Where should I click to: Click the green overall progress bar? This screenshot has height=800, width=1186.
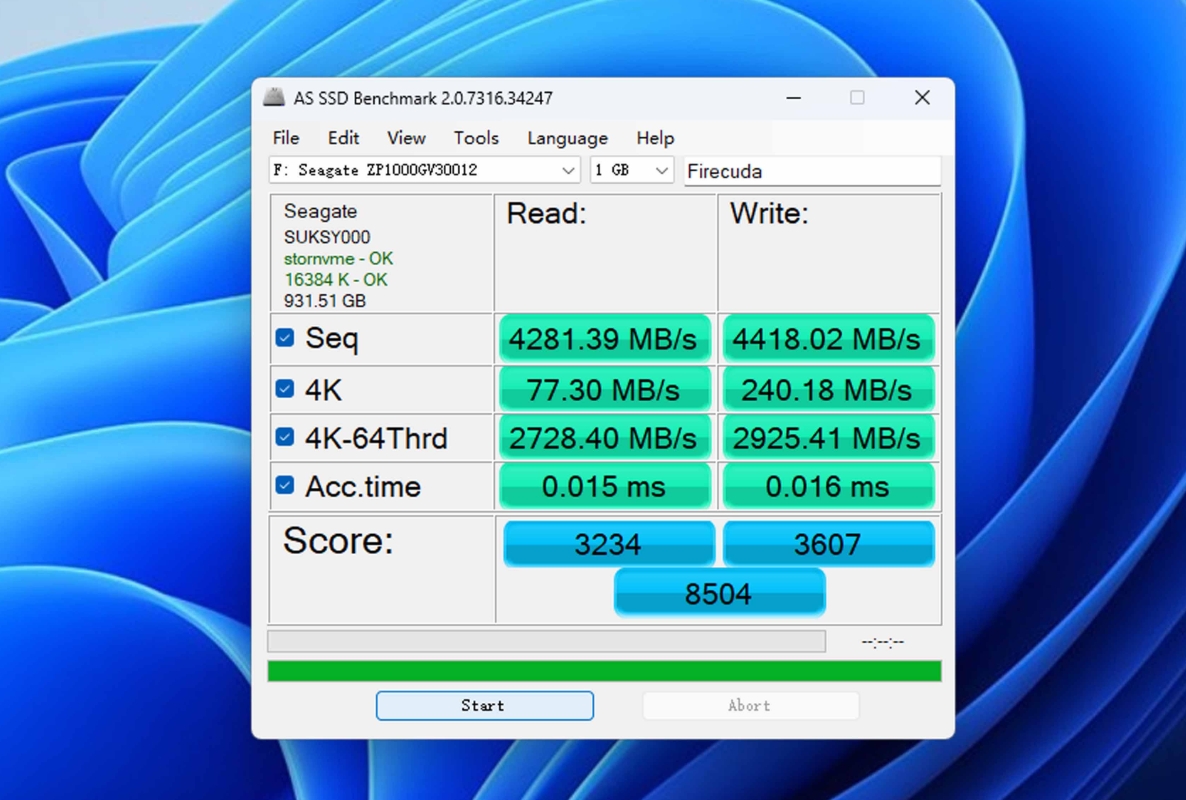click(604, 671)
